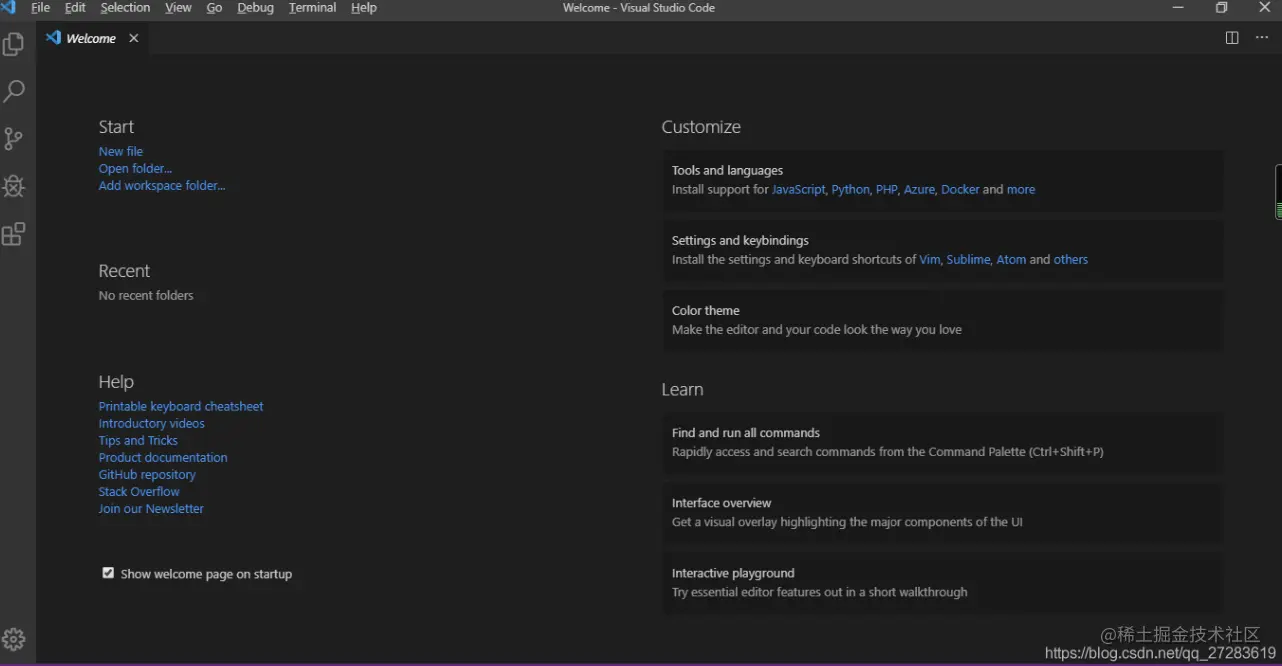
Task: Click Join our Newsletter link
Action: (151, 509)
